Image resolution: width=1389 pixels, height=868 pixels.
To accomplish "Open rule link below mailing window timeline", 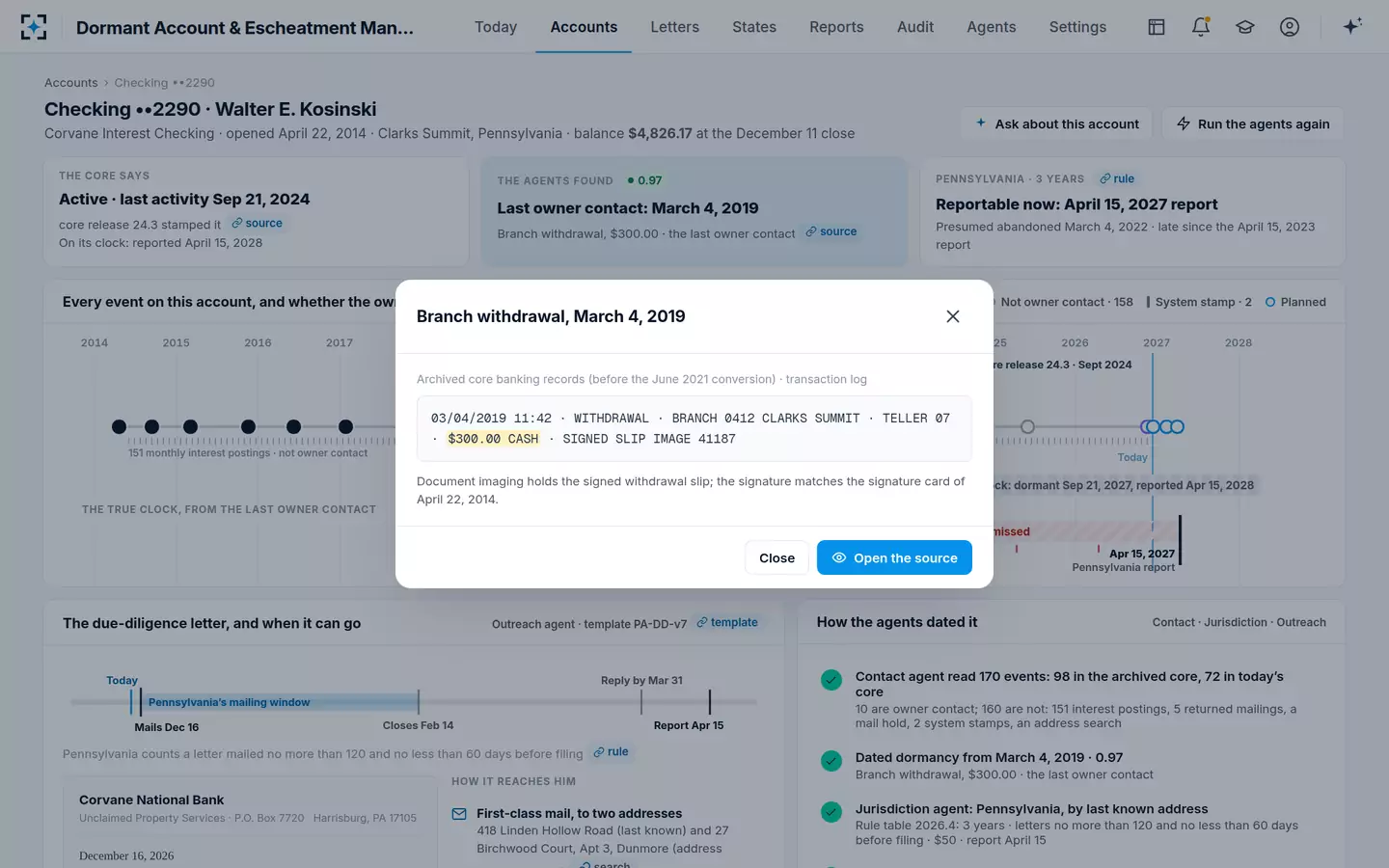I will coord(611,751).
